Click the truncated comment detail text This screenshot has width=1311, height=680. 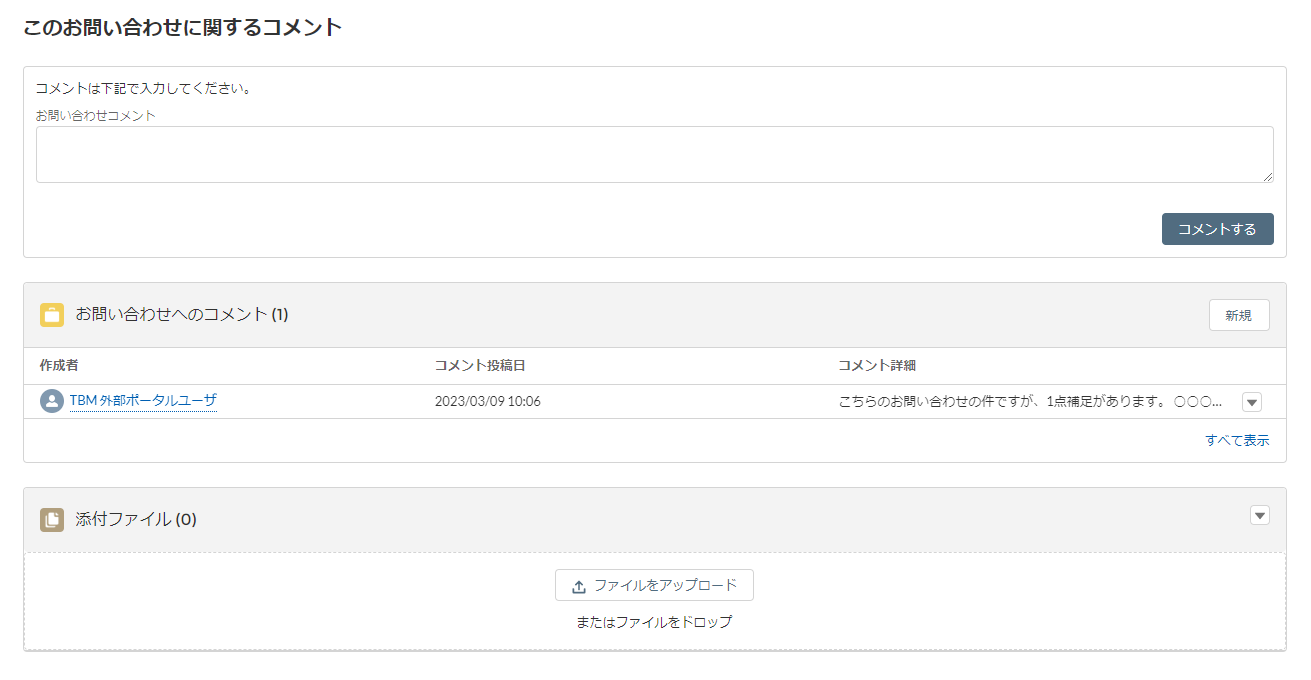[1030, 402]
